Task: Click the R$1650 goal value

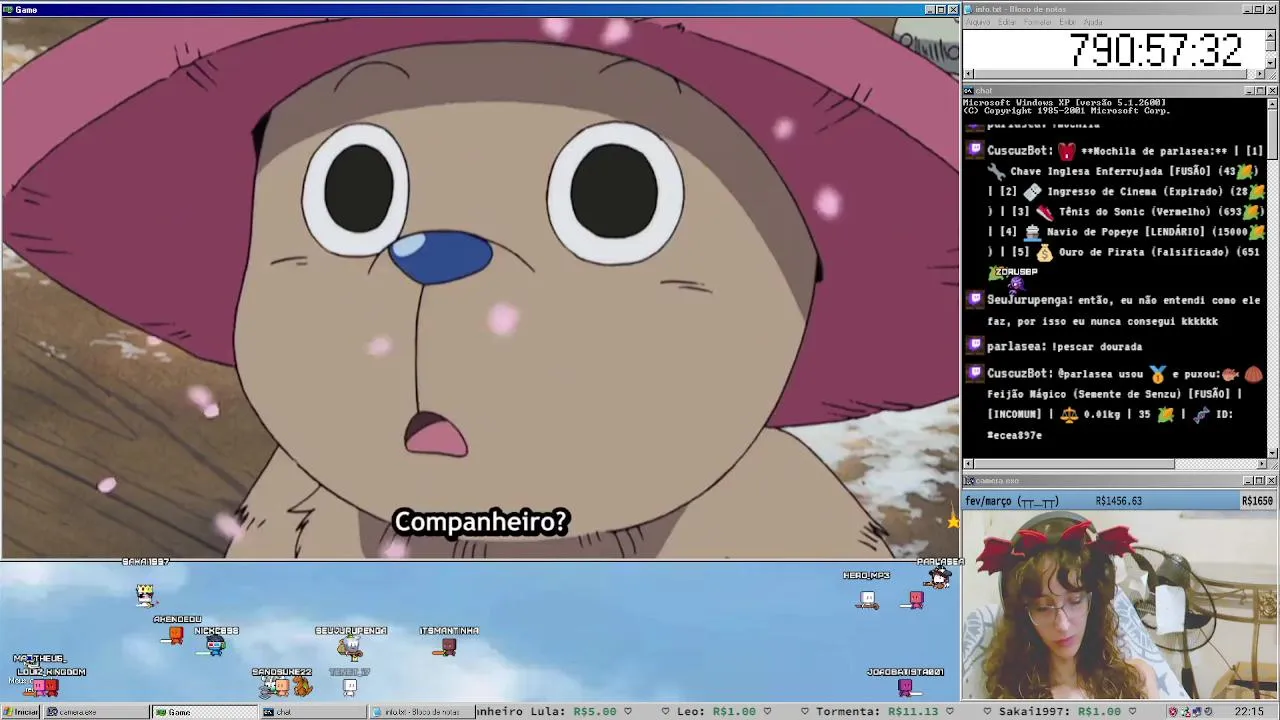Action: click(1258, 501)
